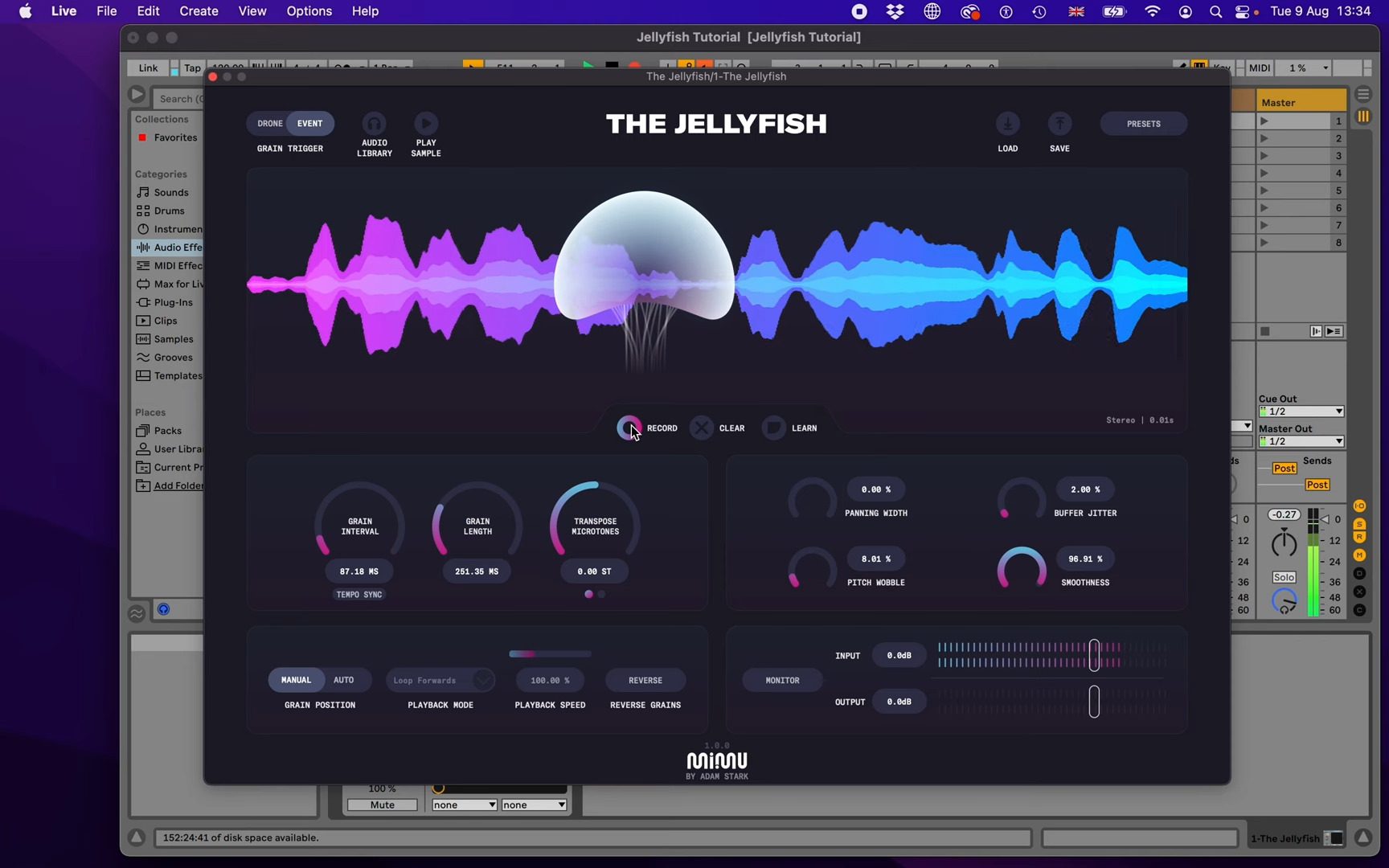Open the first 'none' dropdown beside Mute
Screen dimensions: 1389x868
pos(464,805)
